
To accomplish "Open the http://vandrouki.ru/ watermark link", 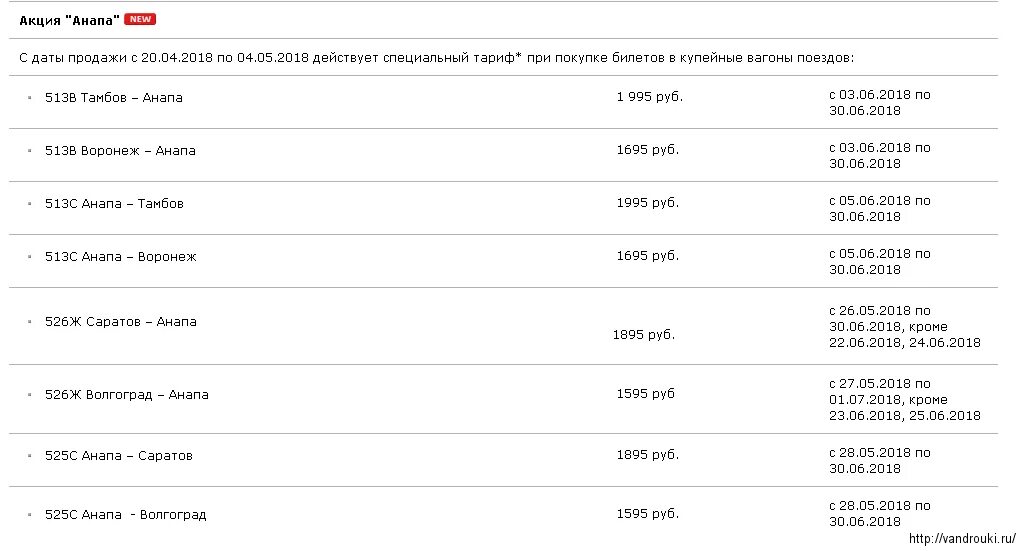I will (x=962, y=539).
